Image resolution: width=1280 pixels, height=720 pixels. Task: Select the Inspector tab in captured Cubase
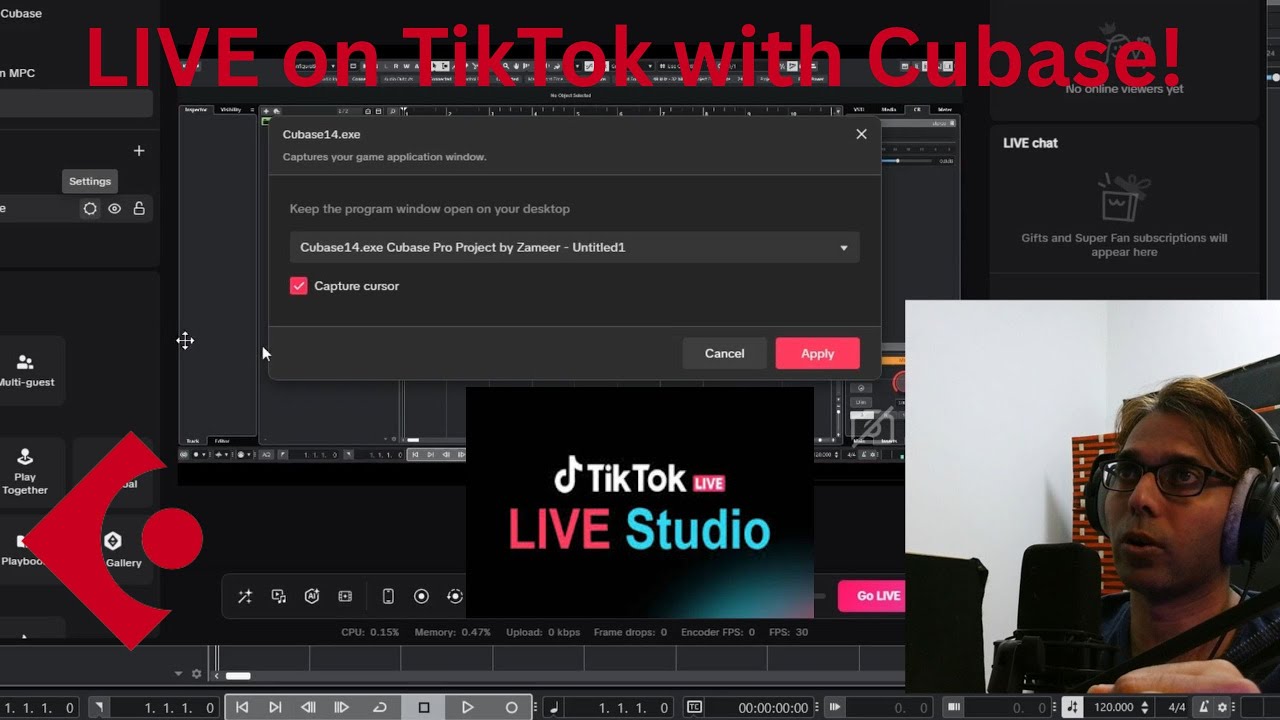196,109
